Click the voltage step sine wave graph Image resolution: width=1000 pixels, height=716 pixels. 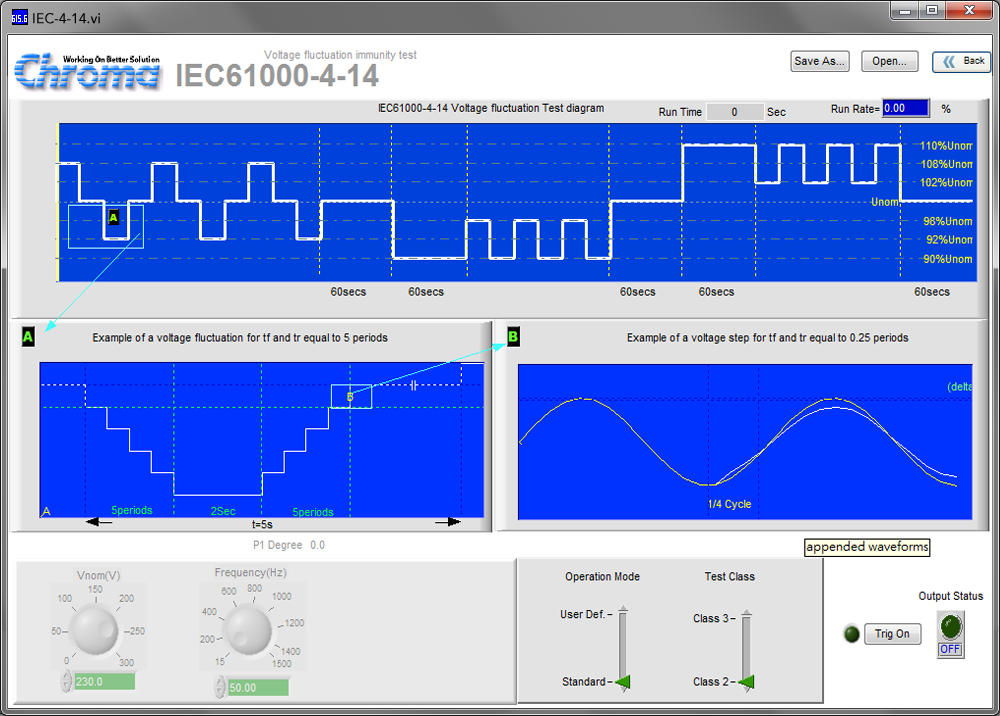click(x=745, y=442)
